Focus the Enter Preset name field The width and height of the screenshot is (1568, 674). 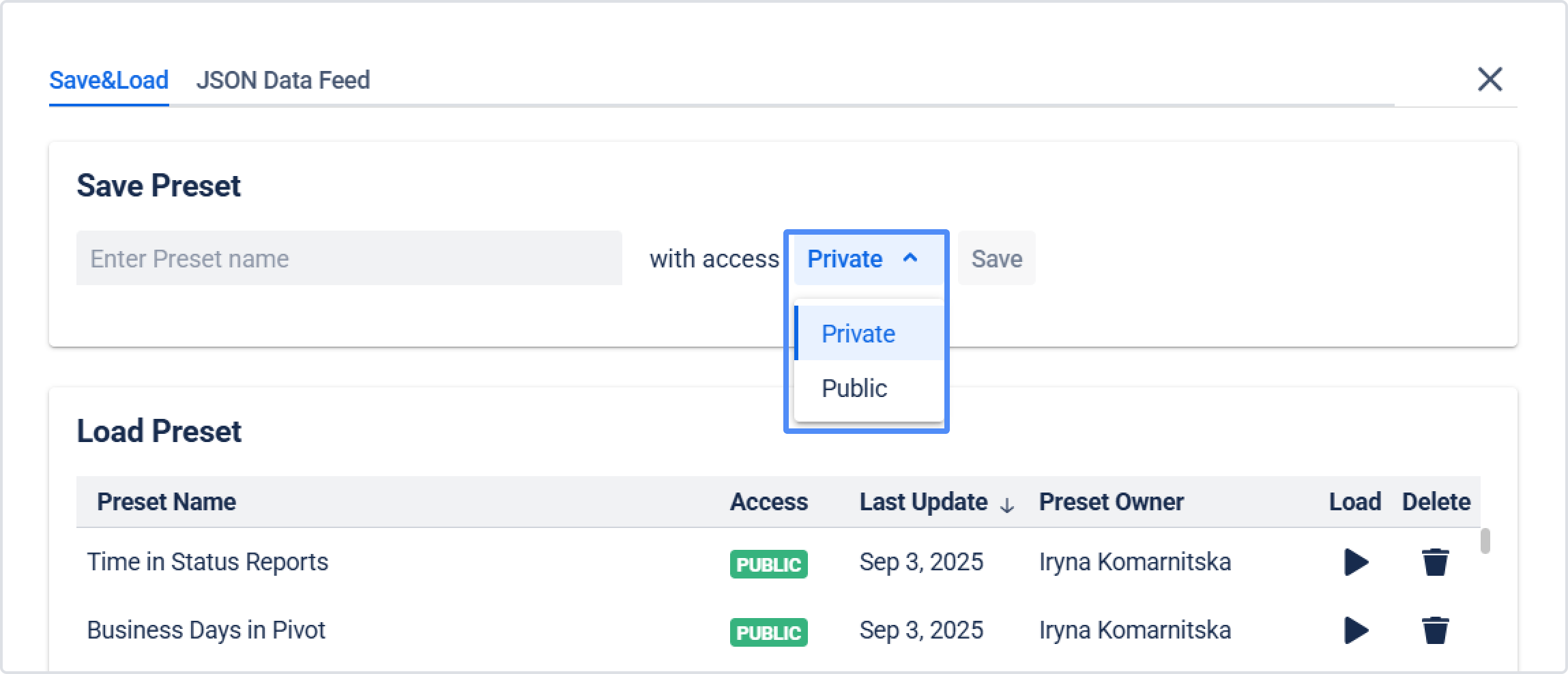[349, 259]
